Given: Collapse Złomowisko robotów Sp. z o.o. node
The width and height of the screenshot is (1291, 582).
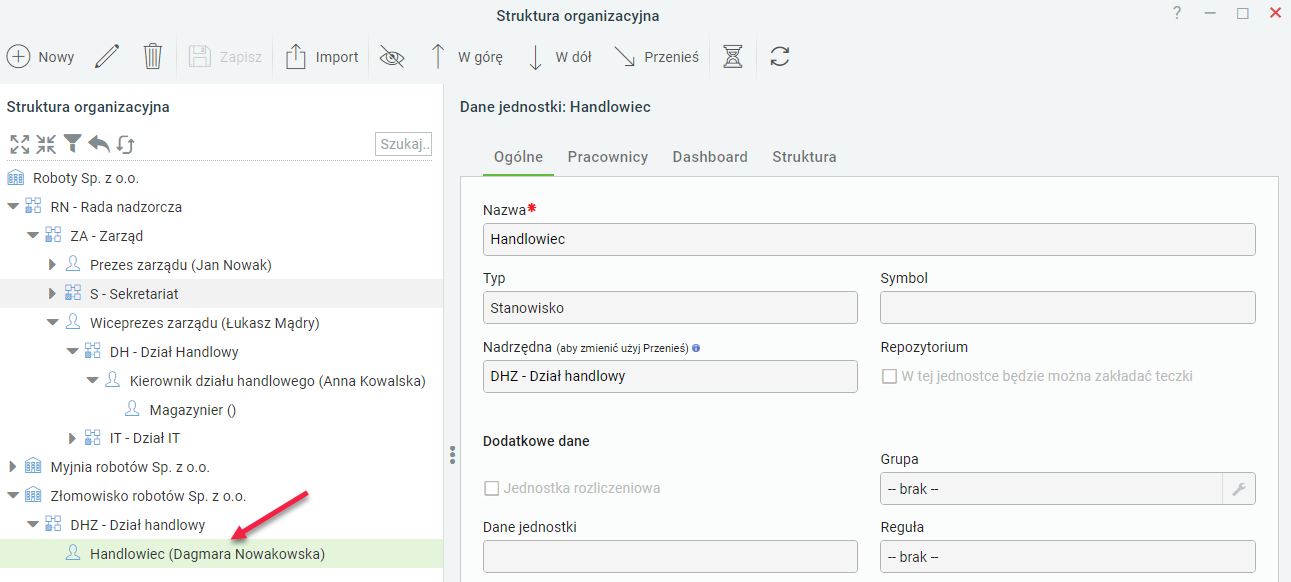Looking at the screenshot, I should pos(13,496).
